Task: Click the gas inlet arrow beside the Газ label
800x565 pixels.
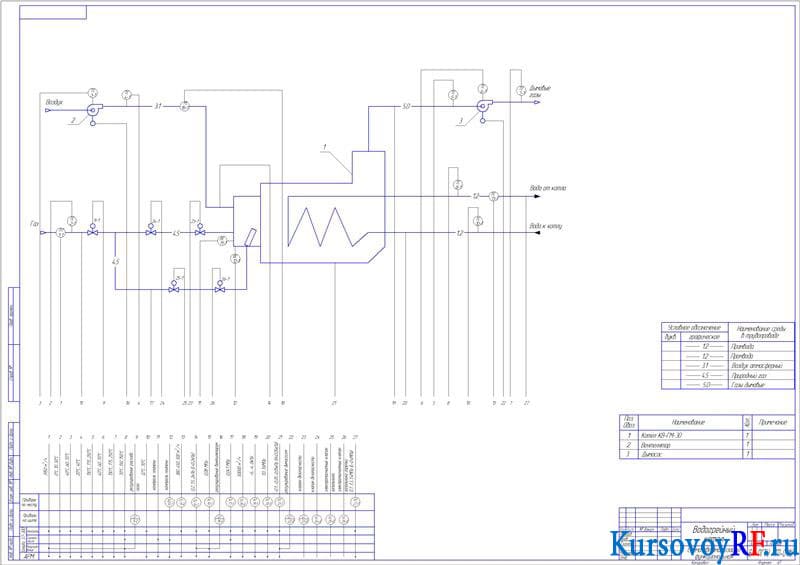Action: tap(43, 233)
